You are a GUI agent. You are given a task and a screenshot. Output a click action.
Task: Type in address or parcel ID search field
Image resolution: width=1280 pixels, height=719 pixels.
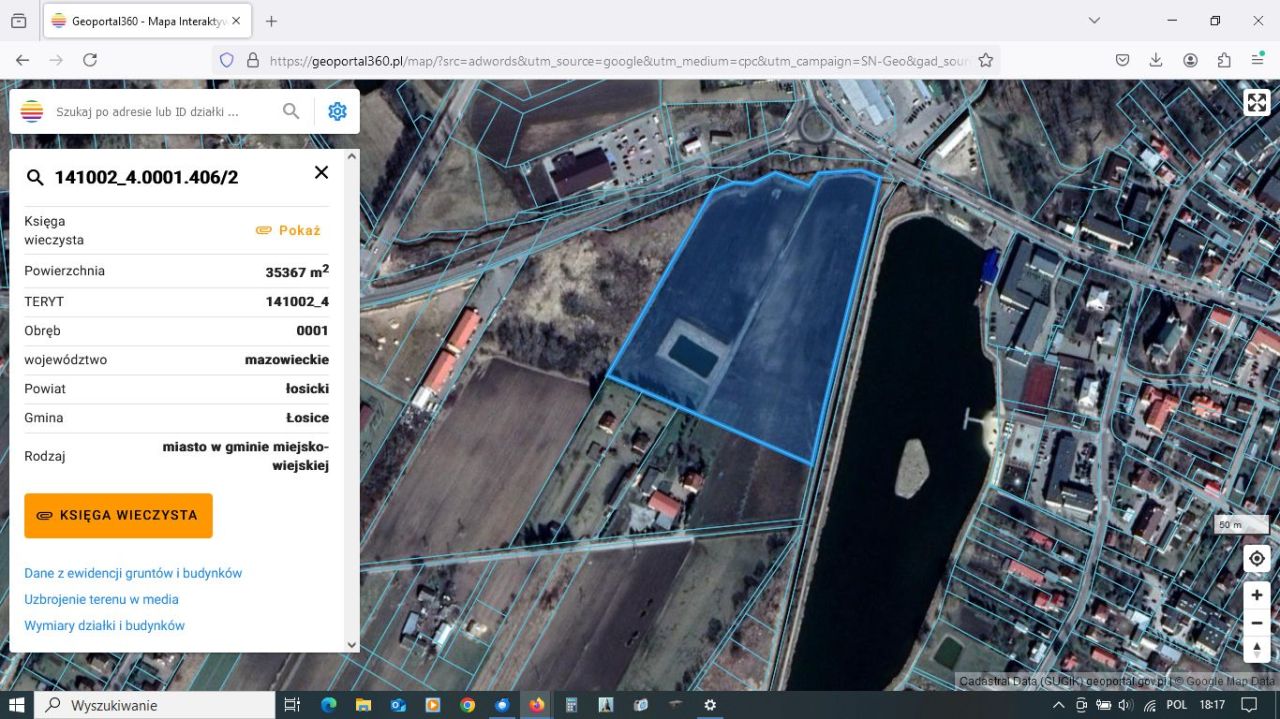point(160,112)
